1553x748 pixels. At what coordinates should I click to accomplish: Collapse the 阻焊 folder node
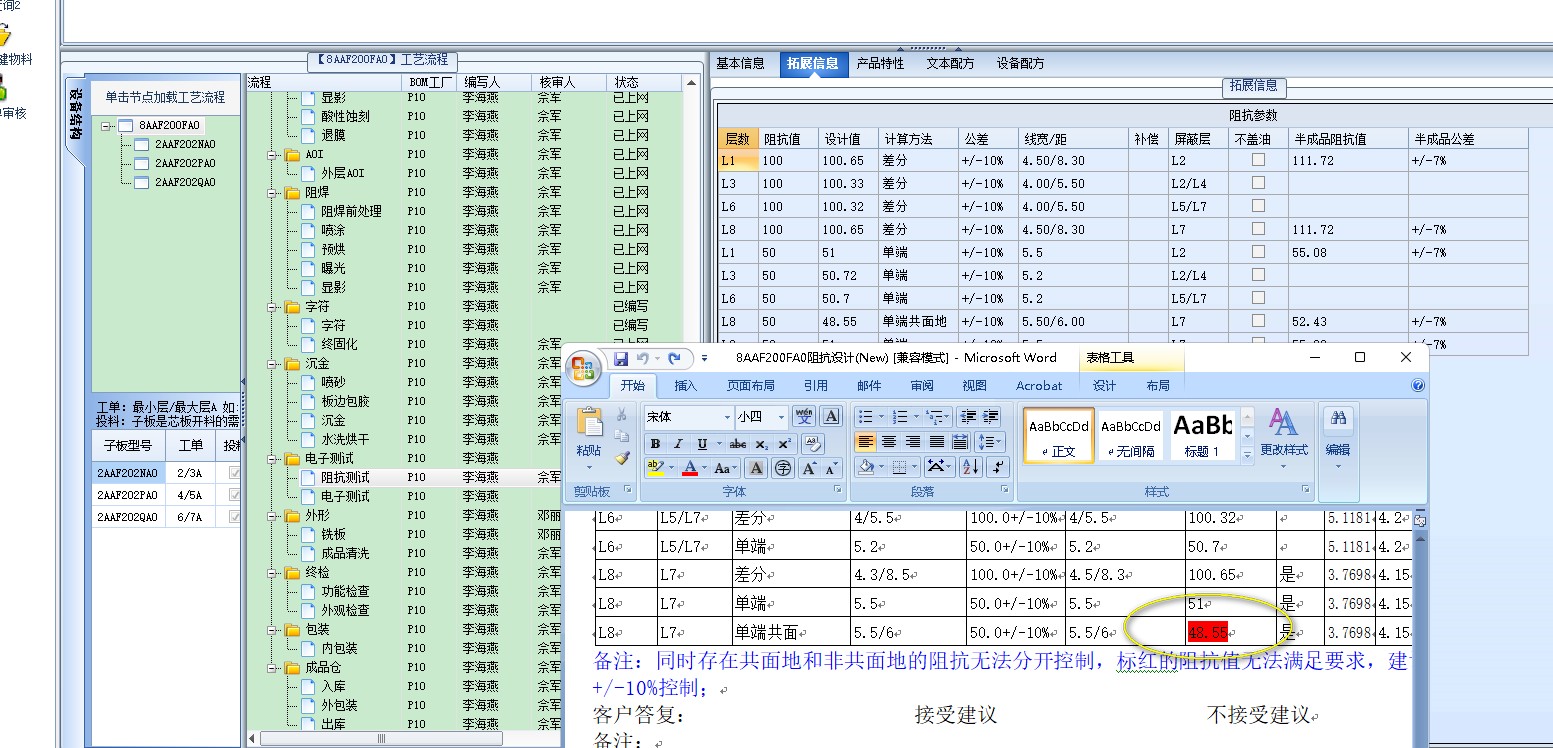click(272, 193)
